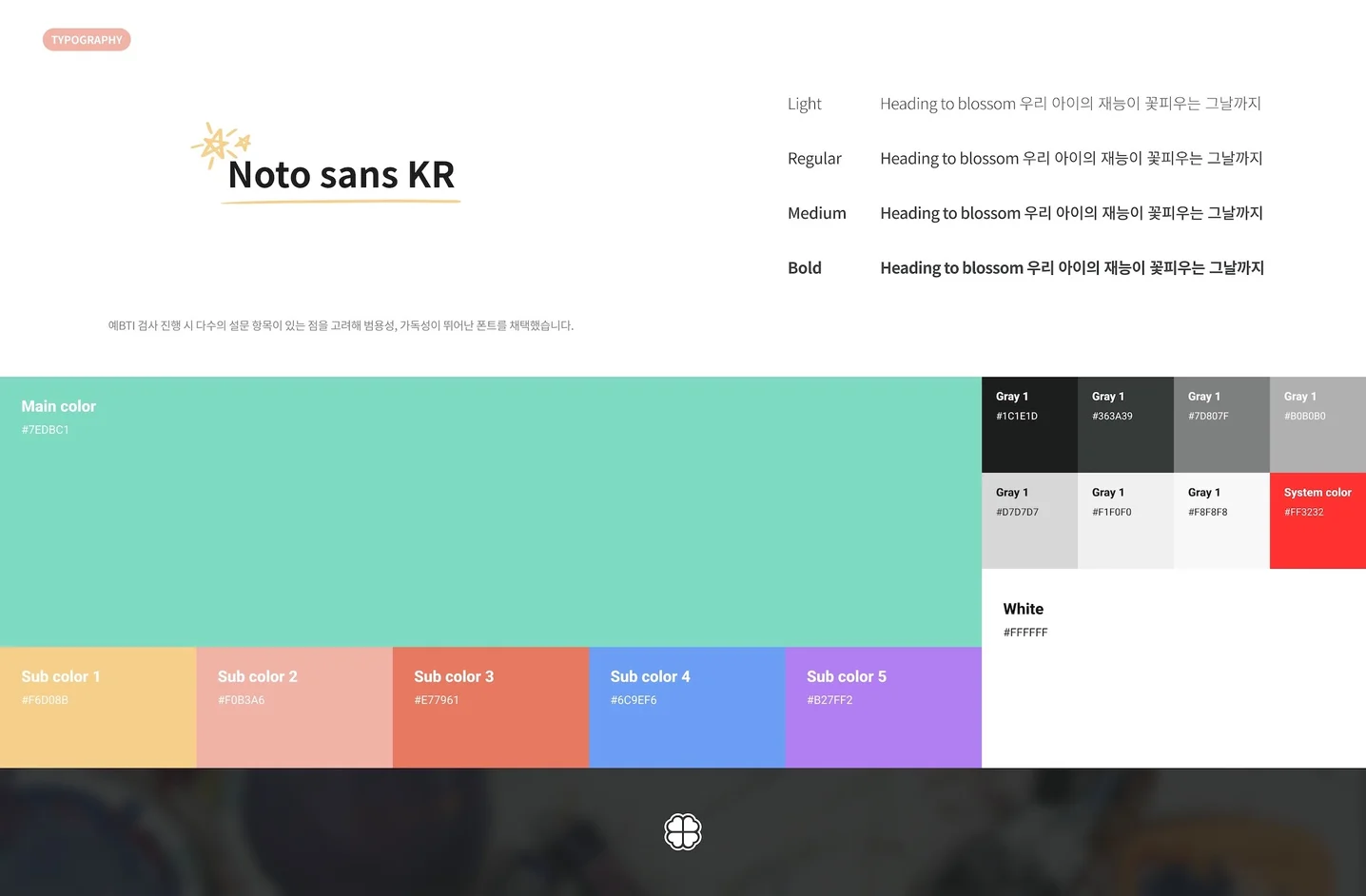The height and width of the screenshot is (896, 1366).
Task: Choose the Sub color 3 swatch
Action: coord(491,708)
